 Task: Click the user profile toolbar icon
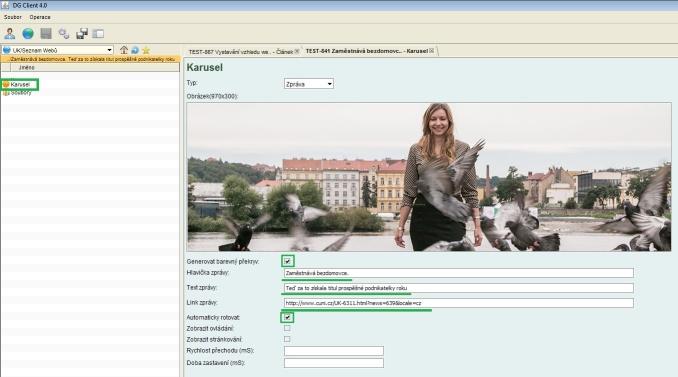coord(10,33)
